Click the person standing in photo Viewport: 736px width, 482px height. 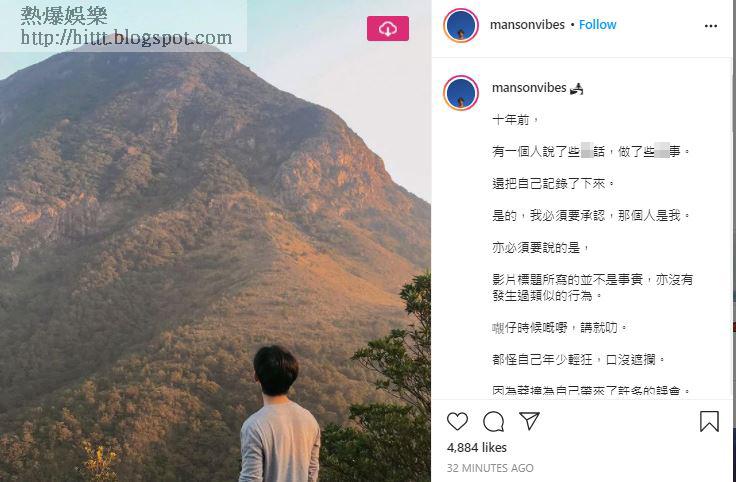tap(280, 414)
